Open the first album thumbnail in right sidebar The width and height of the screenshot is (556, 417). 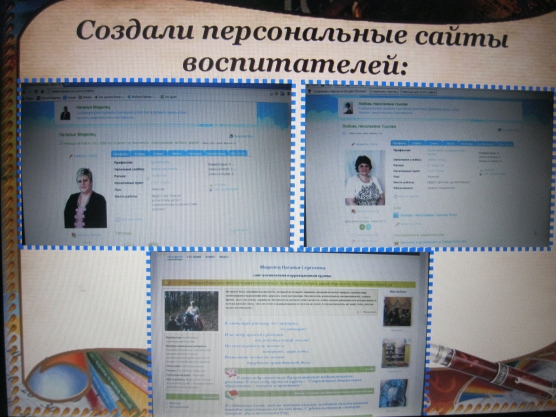tap(397, 311)
